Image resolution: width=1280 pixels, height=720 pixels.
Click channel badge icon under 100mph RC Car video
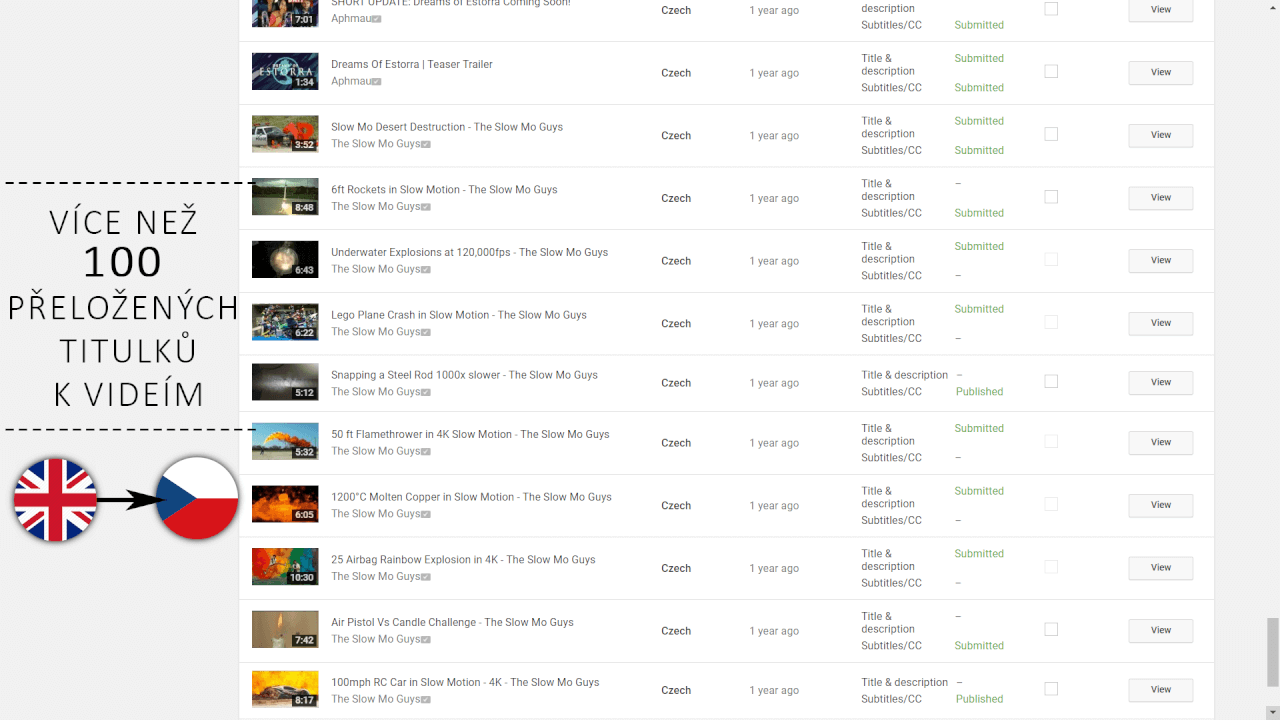click(x=426, y=700)
